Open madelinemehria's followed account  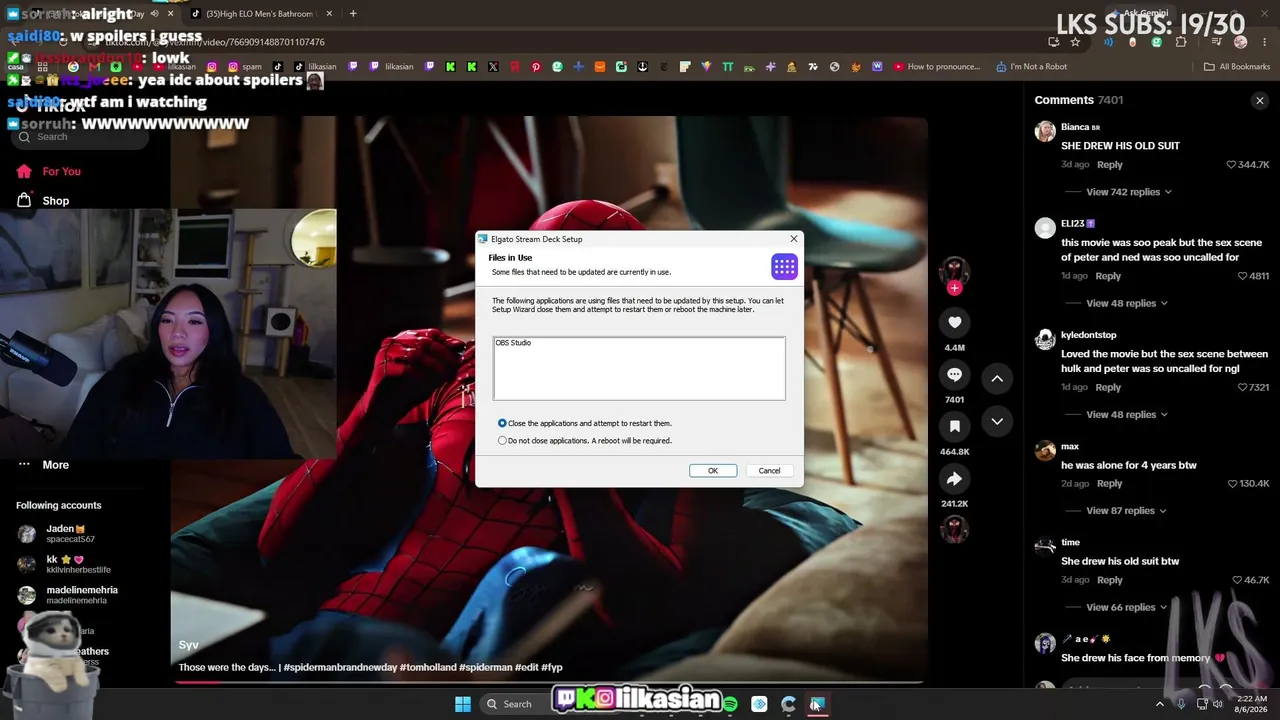(x=68, y=595)
